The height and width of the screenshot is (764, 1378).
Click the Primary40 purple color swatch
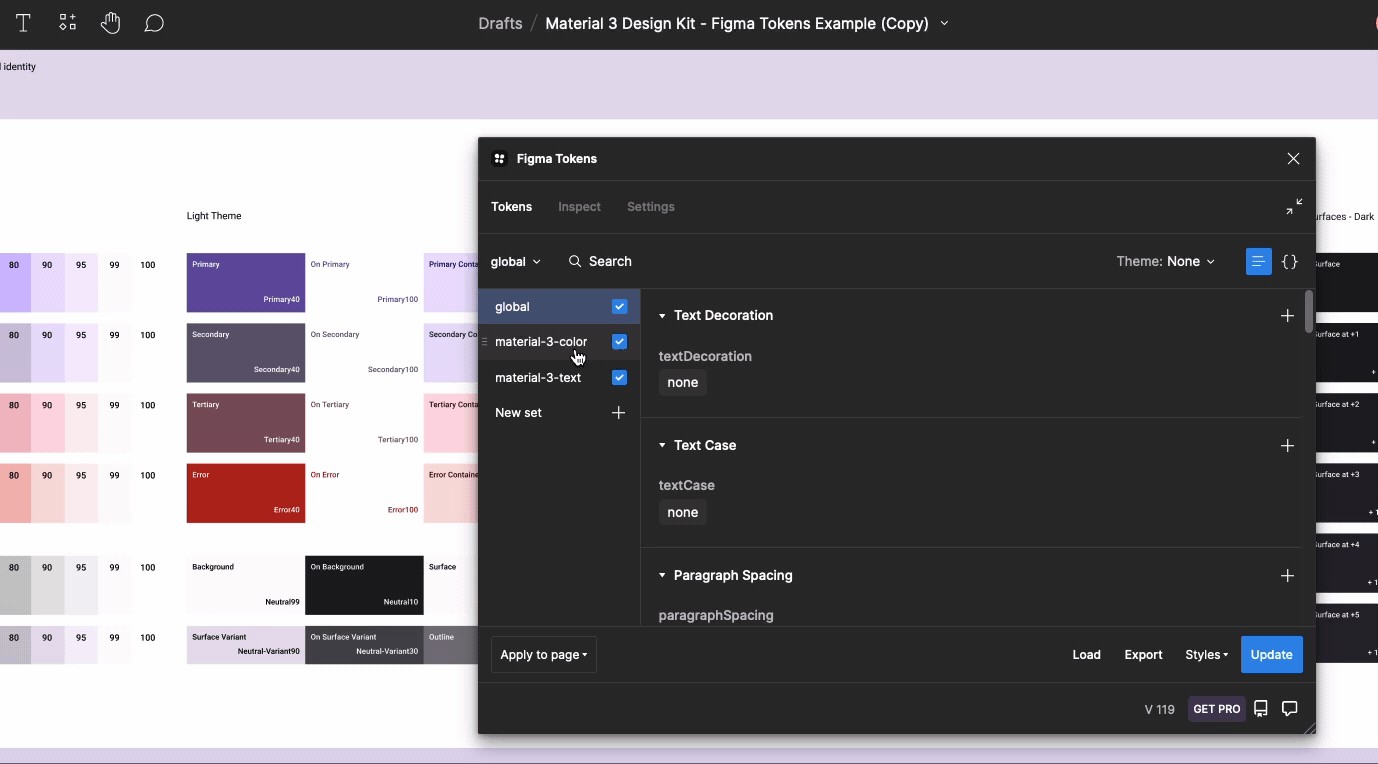pos(246,283)
